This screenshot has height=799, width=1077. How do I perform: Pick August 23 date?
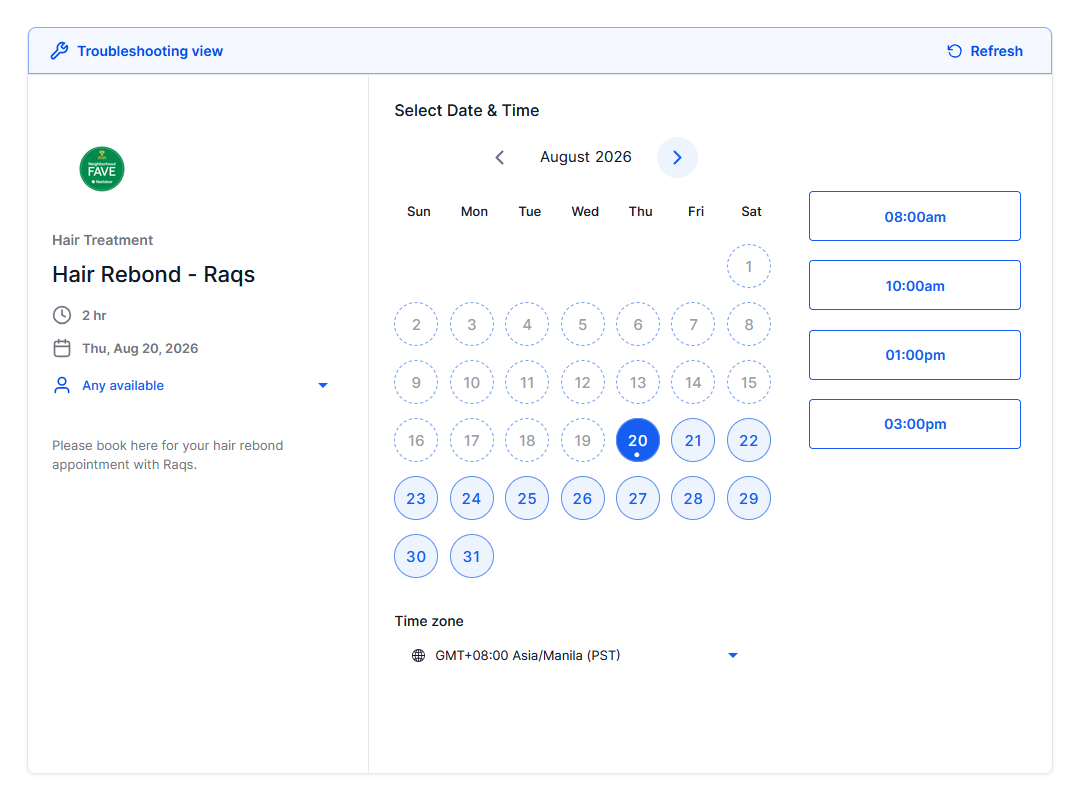(416, 498)
